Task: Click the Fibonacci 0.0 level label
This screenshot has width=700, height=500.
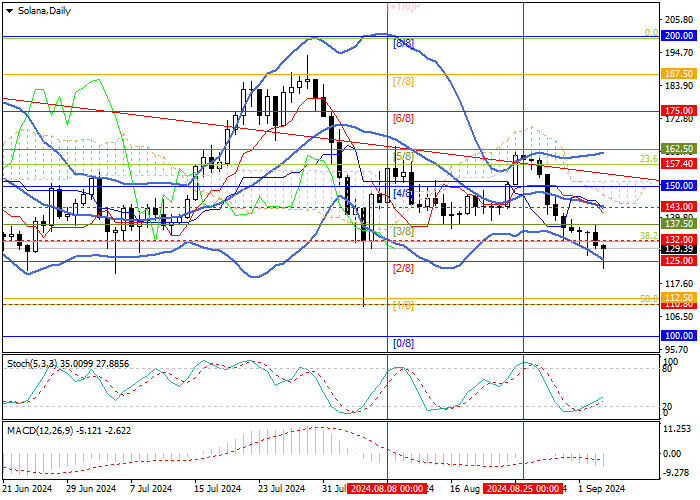Action: click(651, 33)
